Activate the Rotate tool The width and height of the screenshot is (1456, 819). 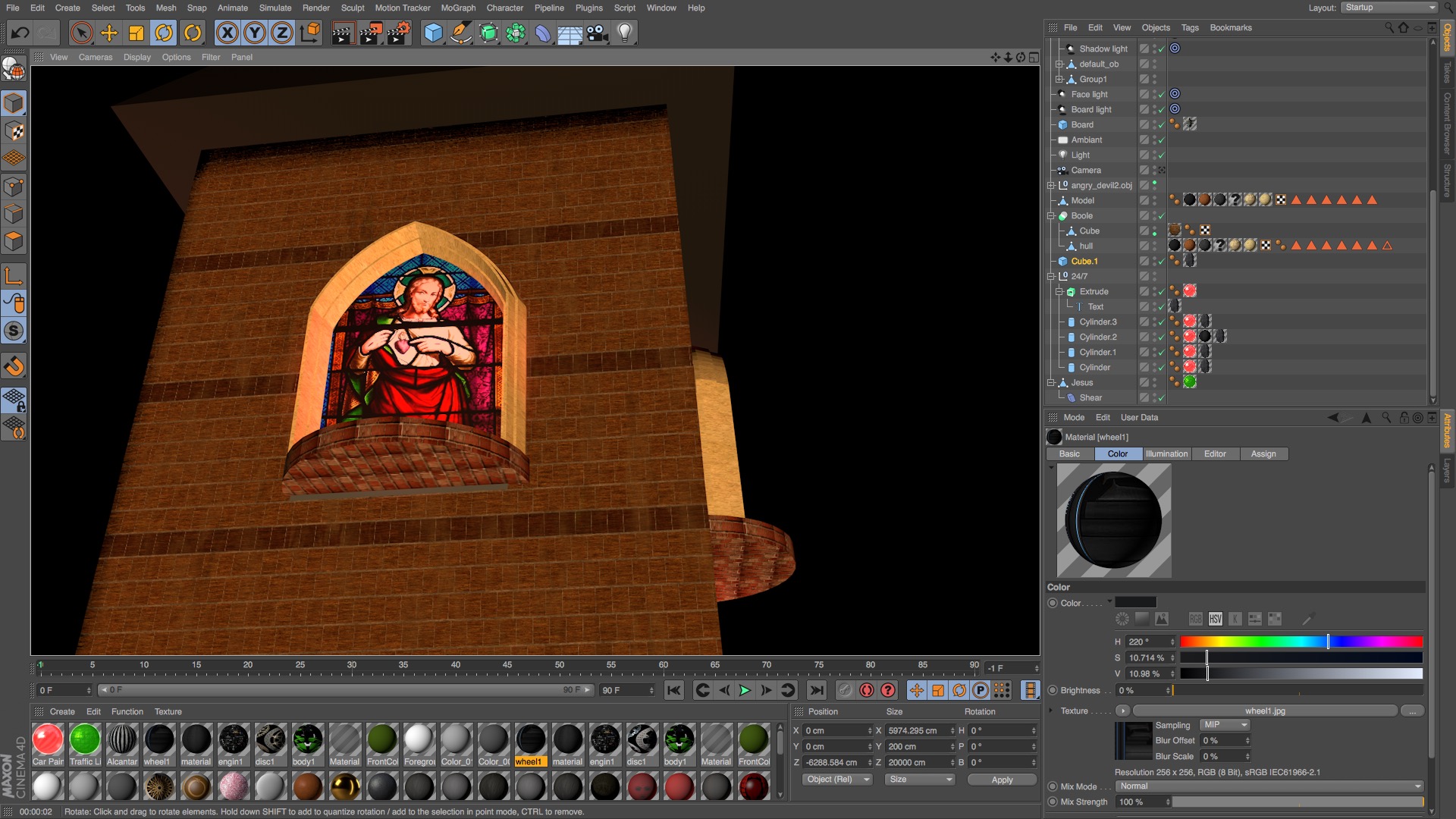(x=164, y=33)
